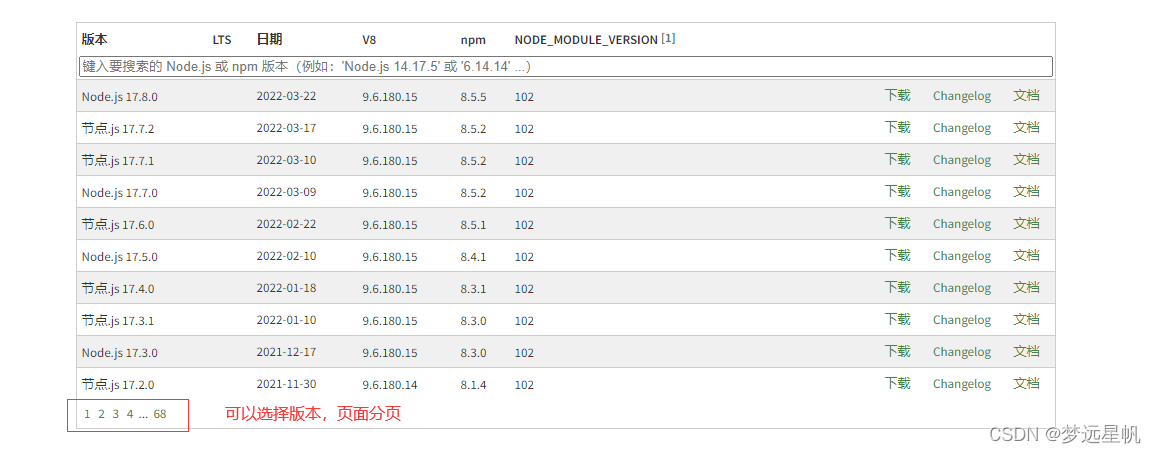The height and width of the screenshot is (453, 1156).
Task: Open docs link for version 17.2.0
Action: pos(1026,384)
